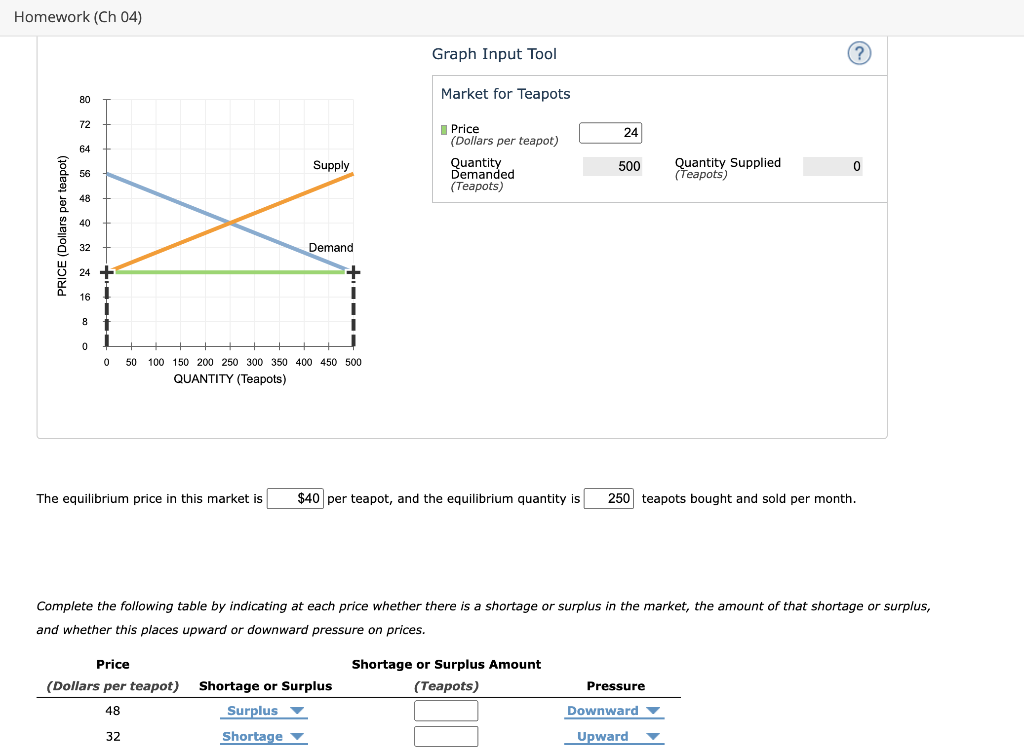The height and width of the screenshot is (752, 1024).
Task: Select the plus-shaped handle on the price line
Action: (105, 271)
